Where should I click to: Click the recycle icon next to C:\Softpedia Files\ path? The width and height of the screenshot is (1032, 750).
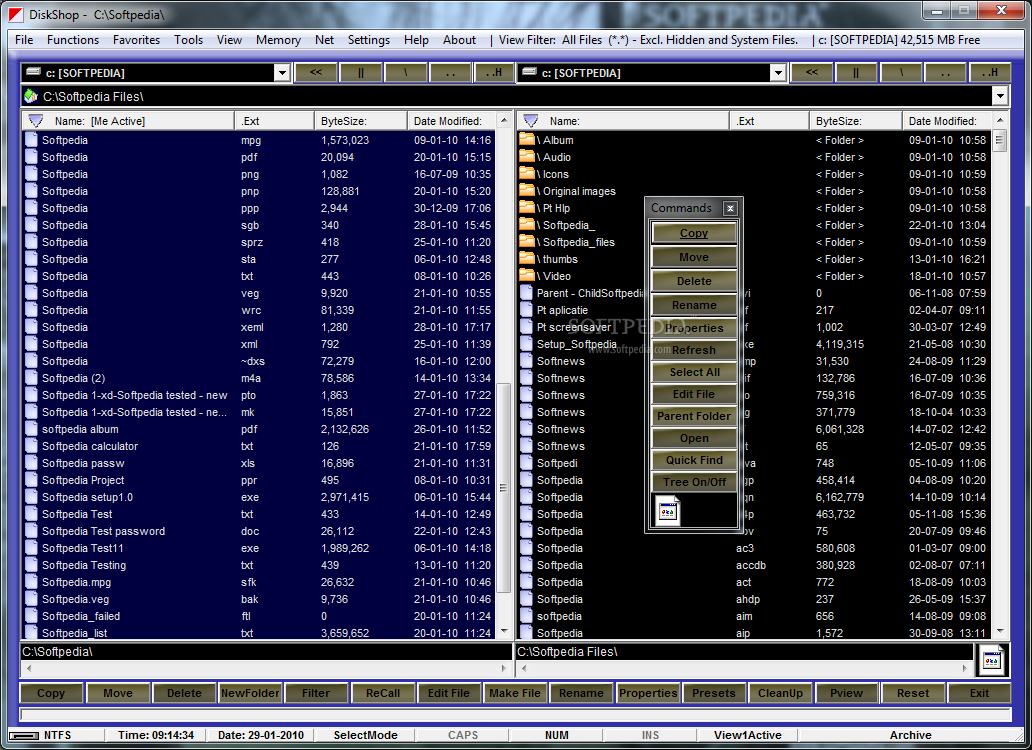pos(31,97)
